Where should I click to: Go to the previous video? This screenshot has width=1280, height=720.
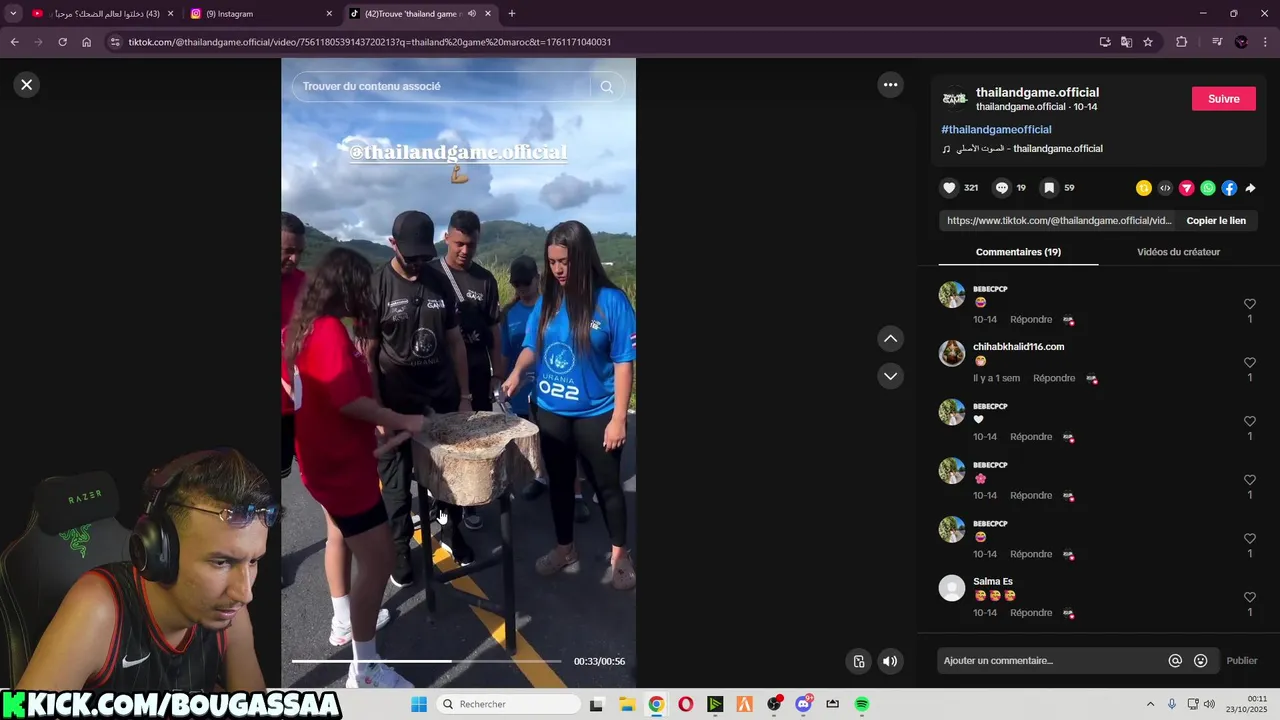(891, 339)
